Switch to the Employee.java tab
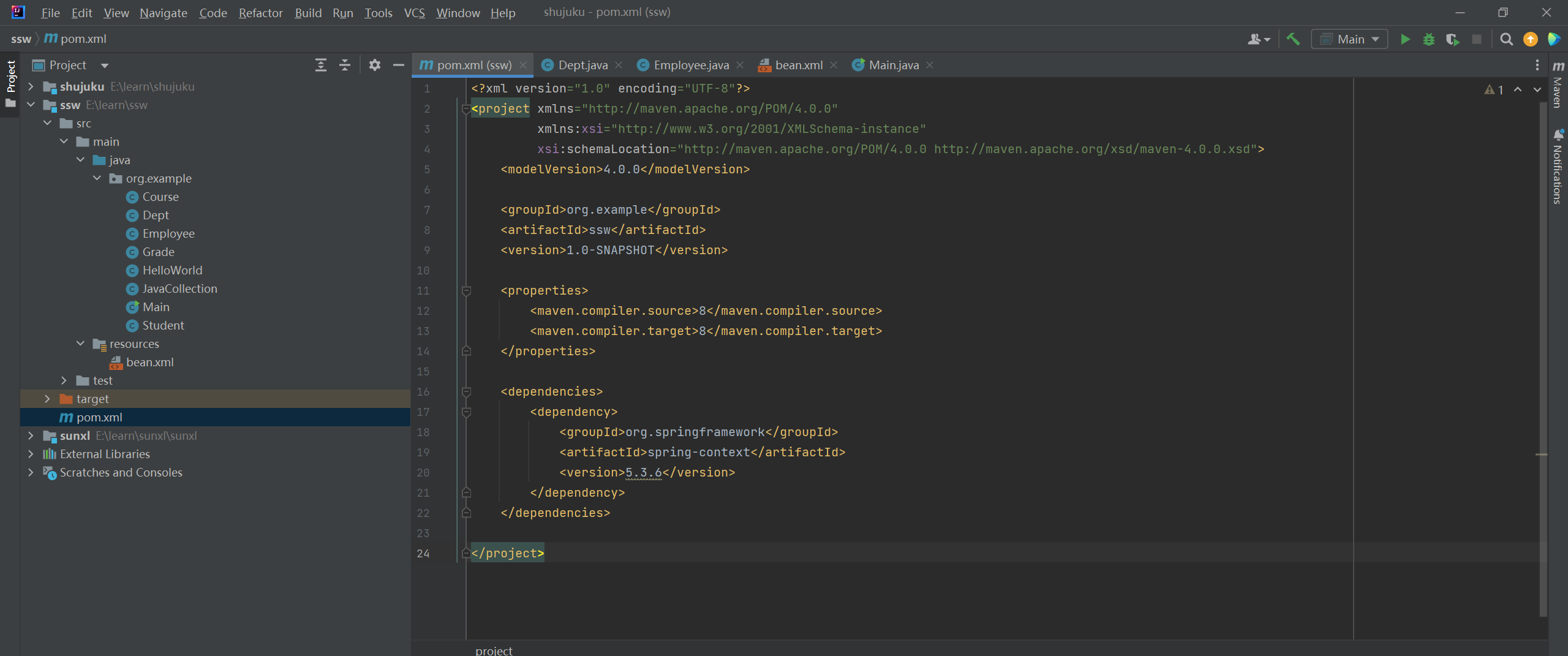The image size is (1568, 656). (x=690, y=65)
